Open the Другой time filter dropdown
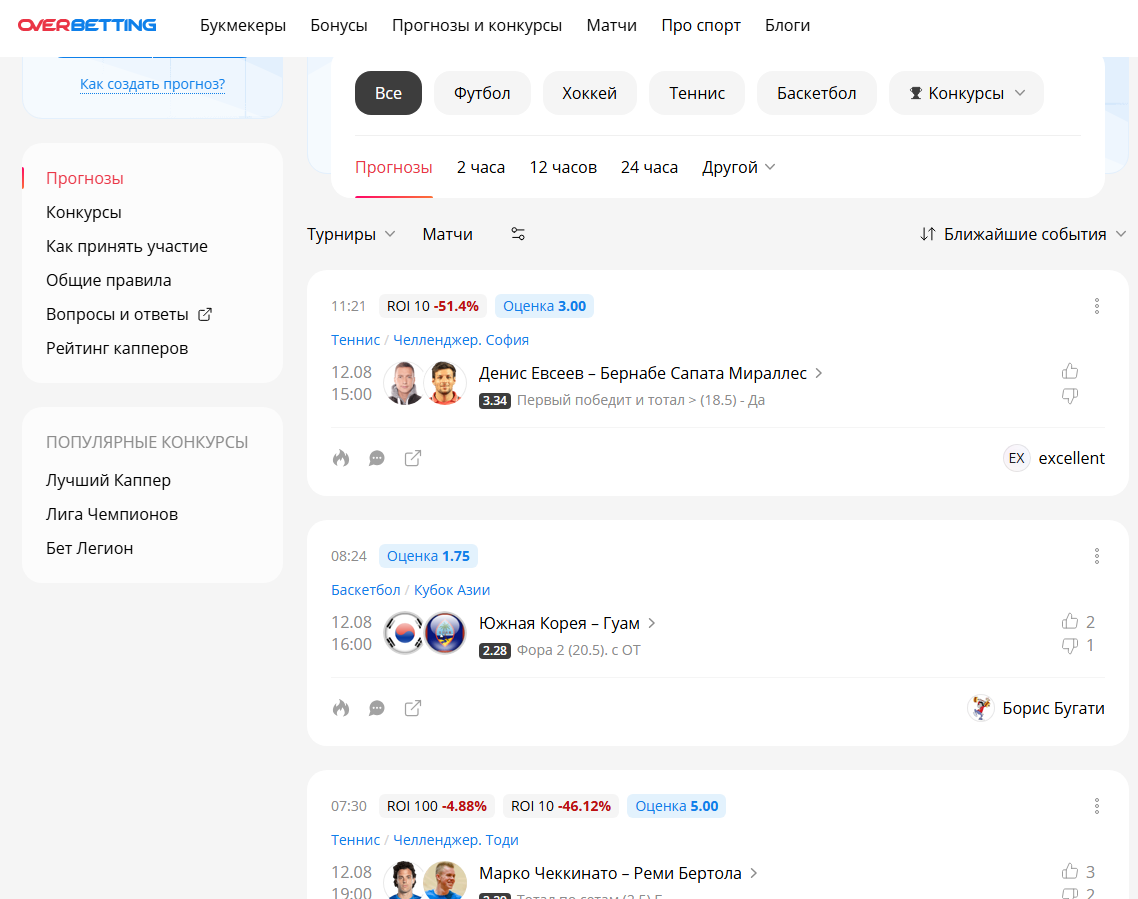The height and width of the screenshot is (899, 1138). point(738,167)
